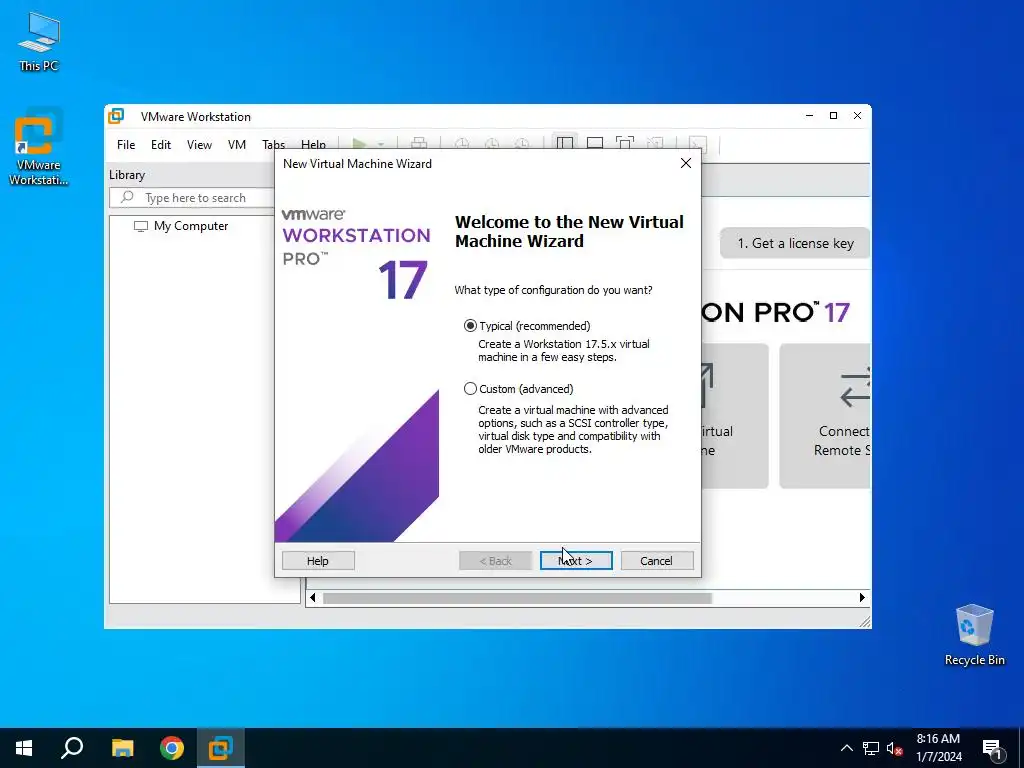1024x768 pixels.
Task: Open File Explorer from the taskbar
Action: click(x=122, y=748)
